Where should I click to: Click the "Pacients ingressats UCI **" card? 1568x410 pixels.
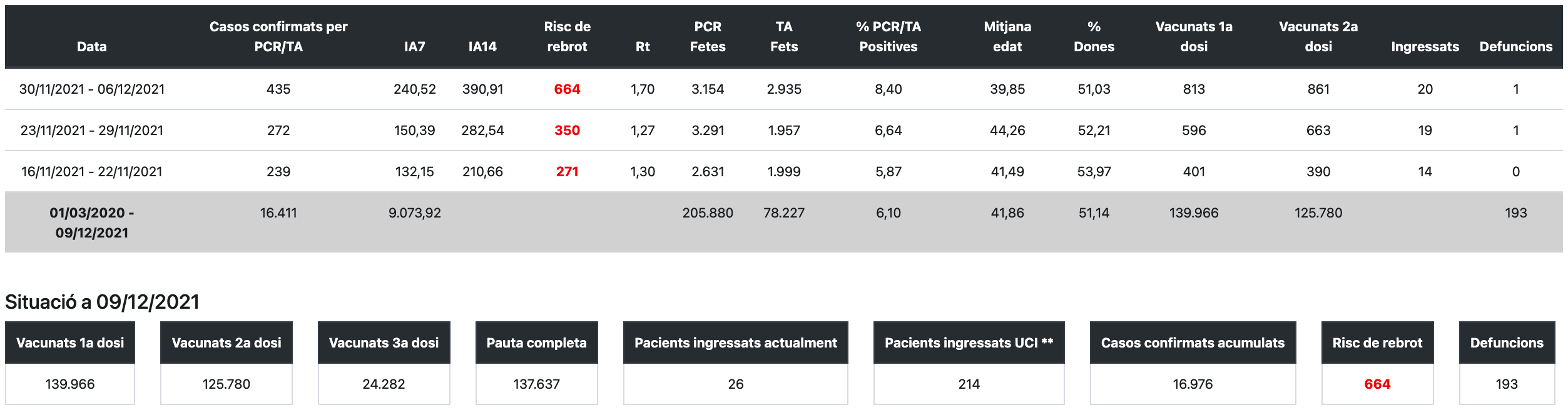pos(969,362)
